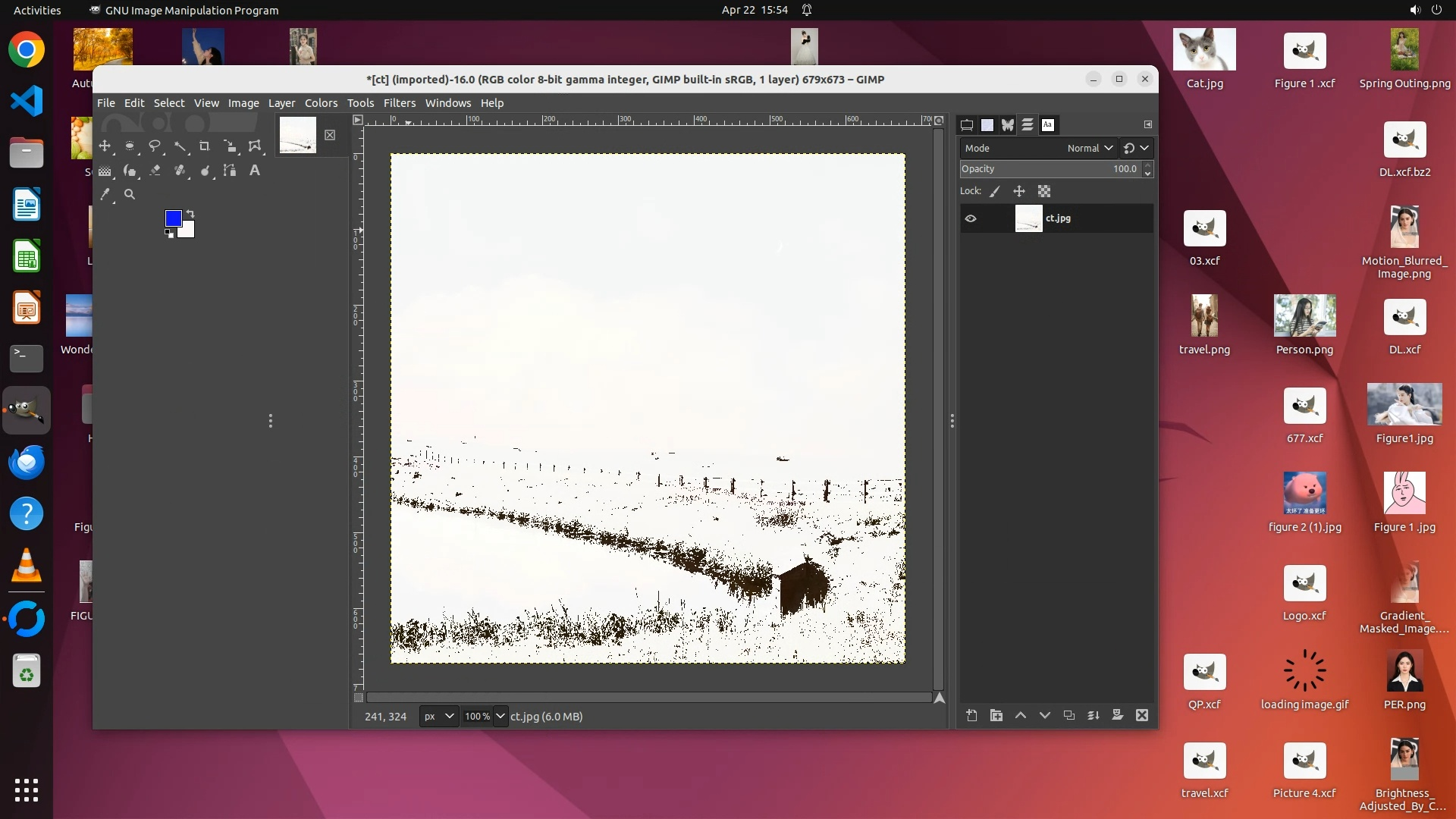The height and width of the screenshot is (819, 1456).
Task: Select the Free Select lasso tool
Action: click(x=155, y=146)
